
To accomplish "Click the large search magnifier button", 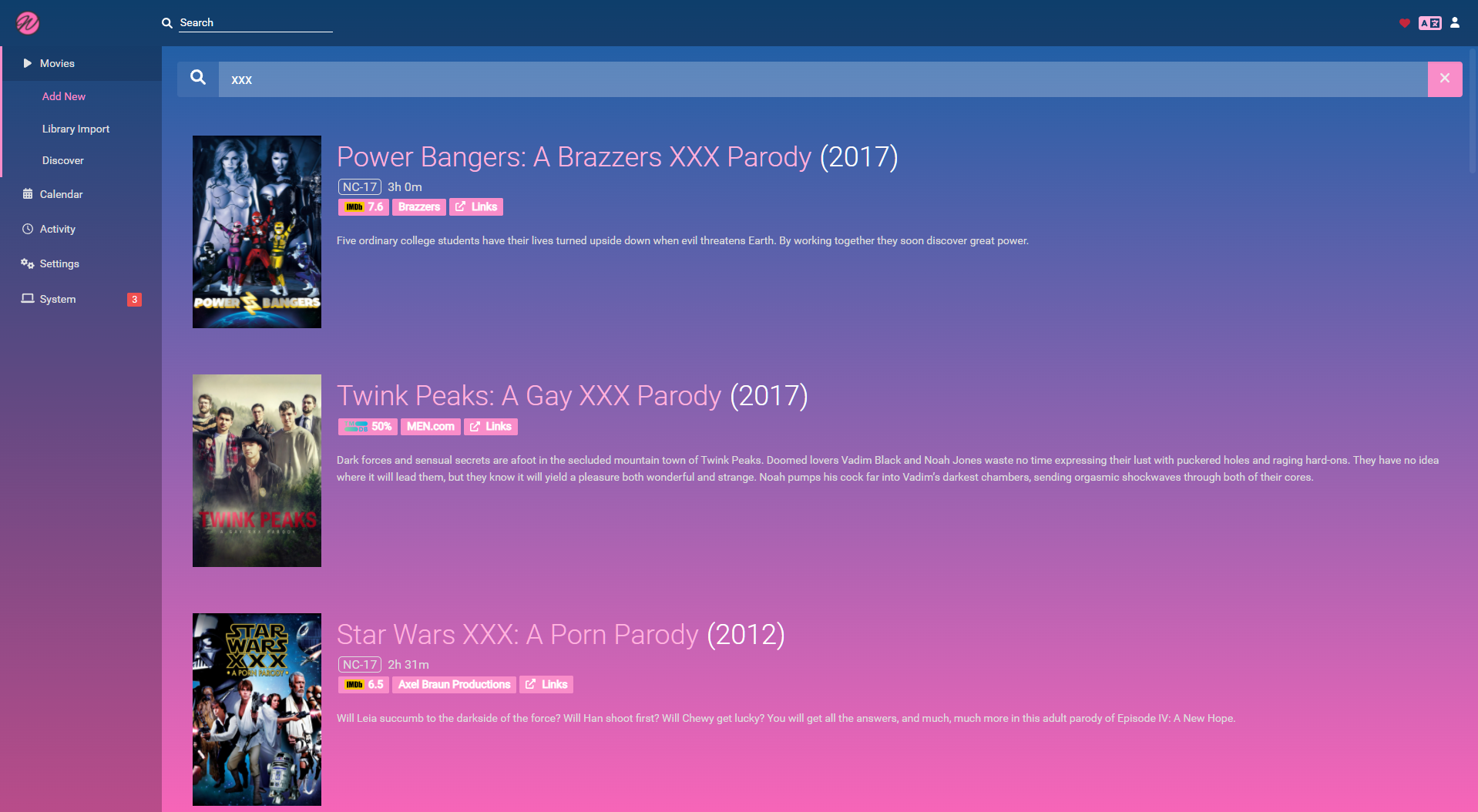I will point(198,79).
